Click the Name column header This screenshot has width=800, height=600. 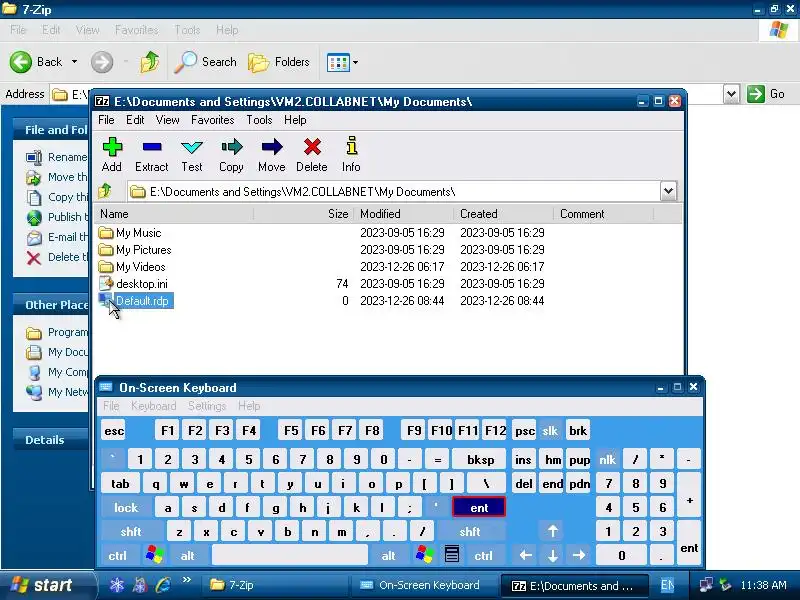[x=175, y=214]
